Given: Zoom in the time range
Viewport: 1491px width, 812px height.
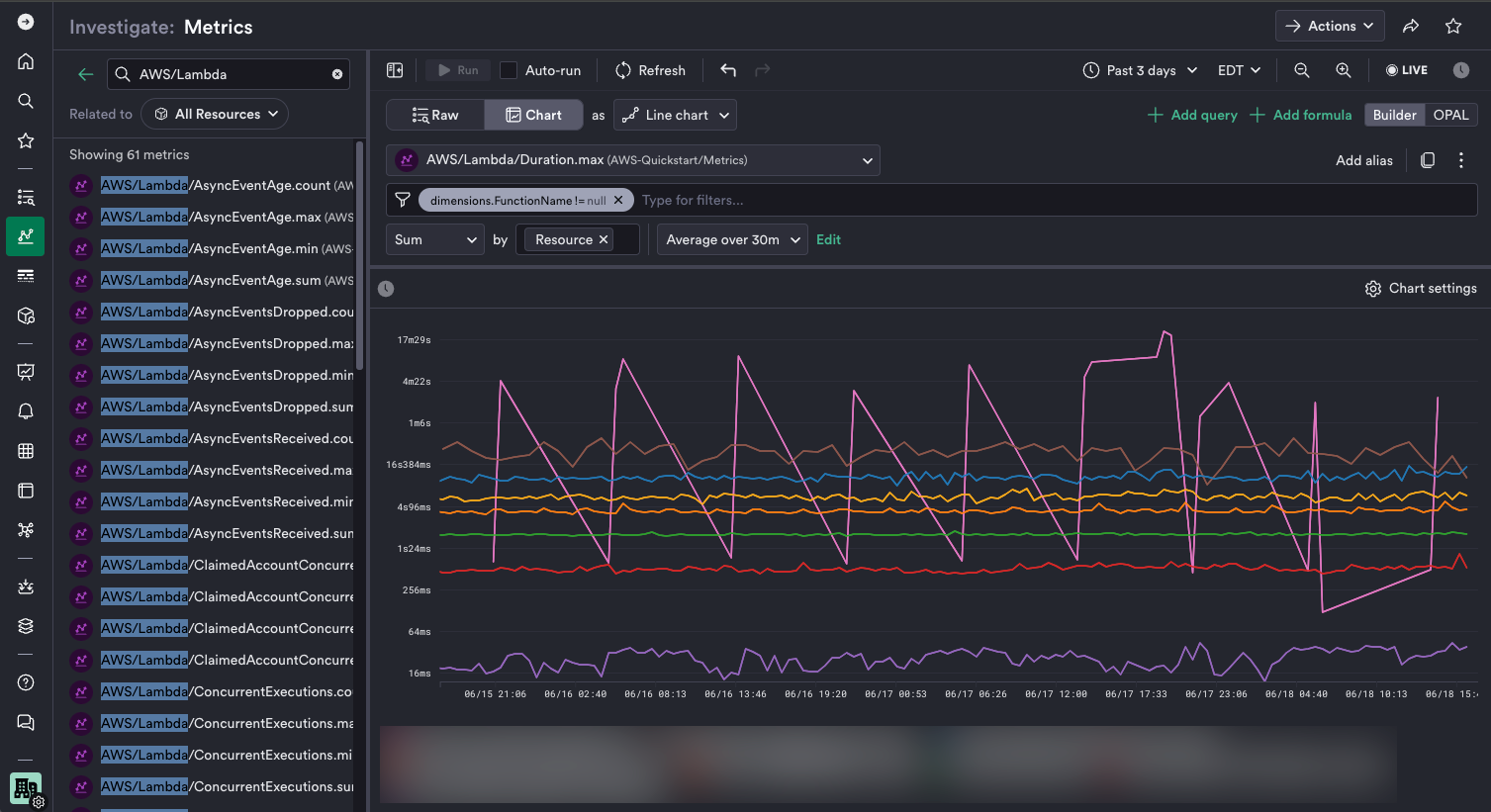Looking at the screenshot, I should tap(1344, 70).
